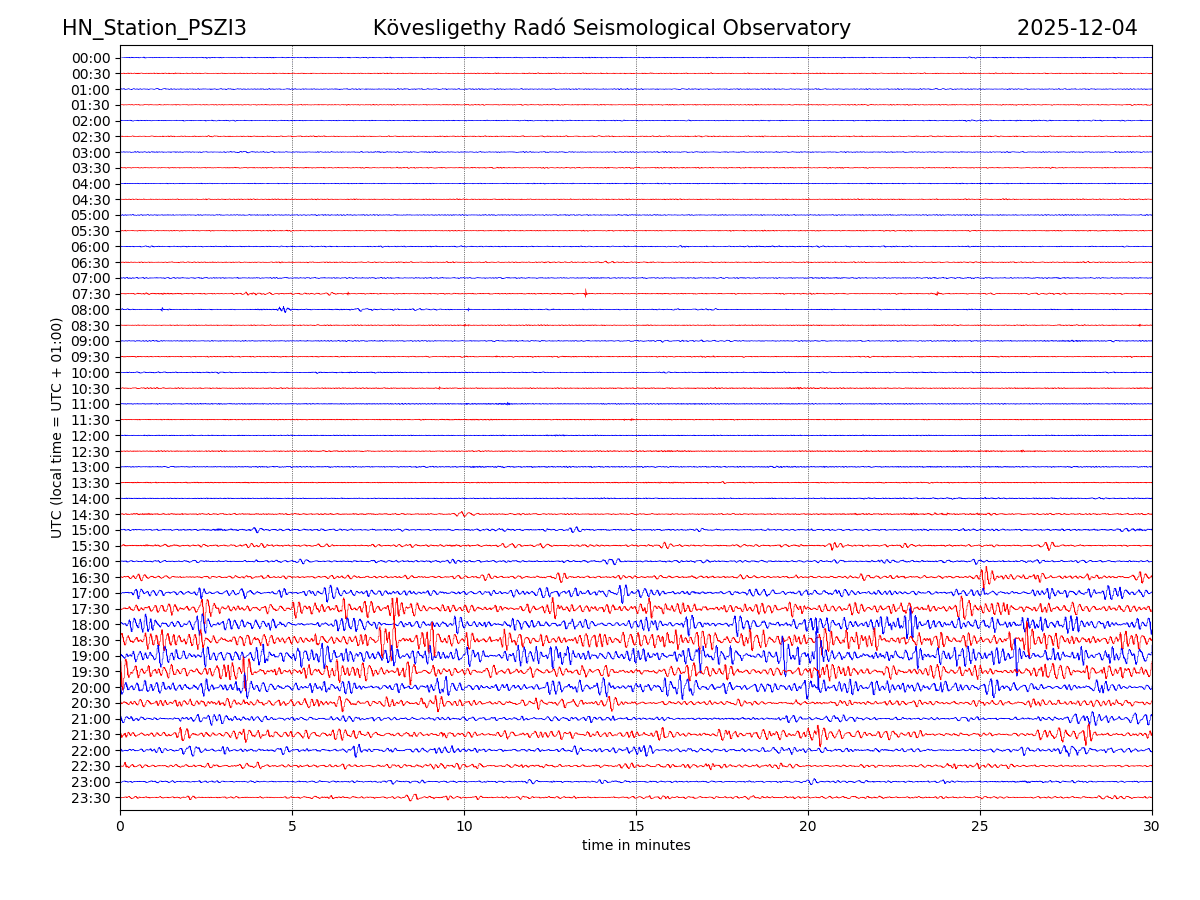Click the red spike on the 07:30 trace
1200x900 pixels.
(586, 293)
